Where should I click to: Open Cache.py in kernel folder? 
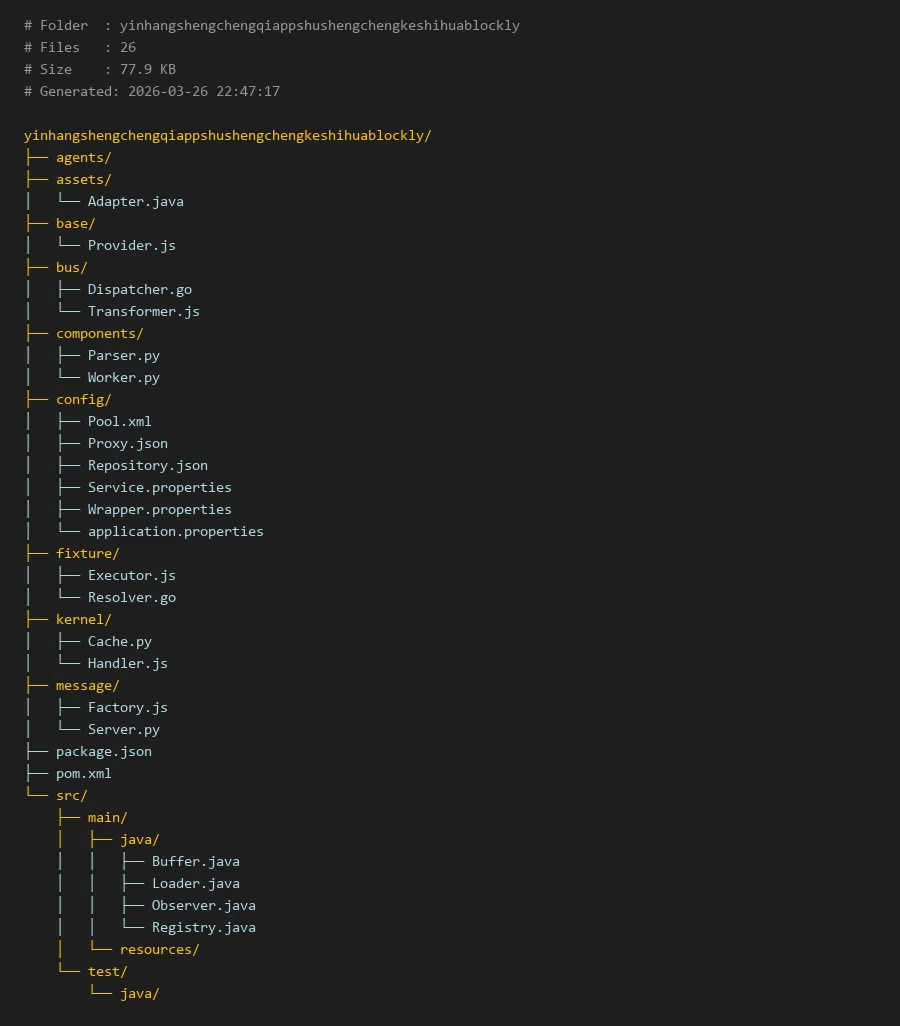119,641
